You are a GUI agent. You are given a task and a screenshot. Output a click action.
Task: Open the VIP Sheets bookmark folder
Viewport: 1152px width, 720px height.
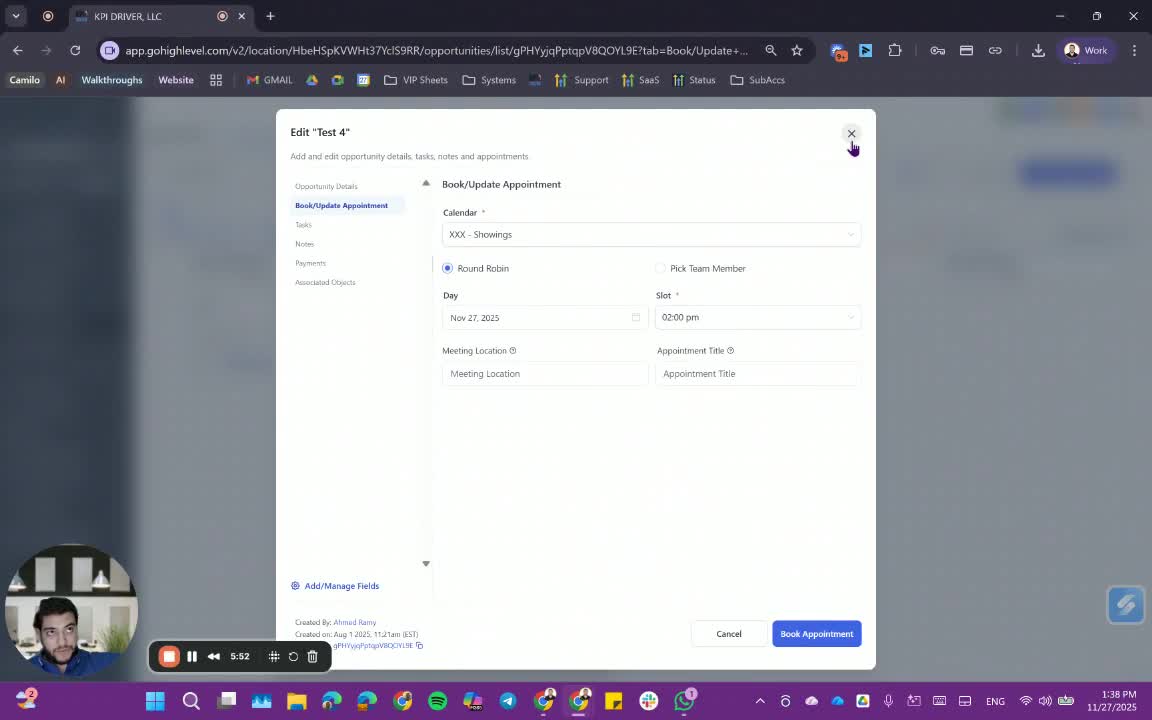[416, 80]
